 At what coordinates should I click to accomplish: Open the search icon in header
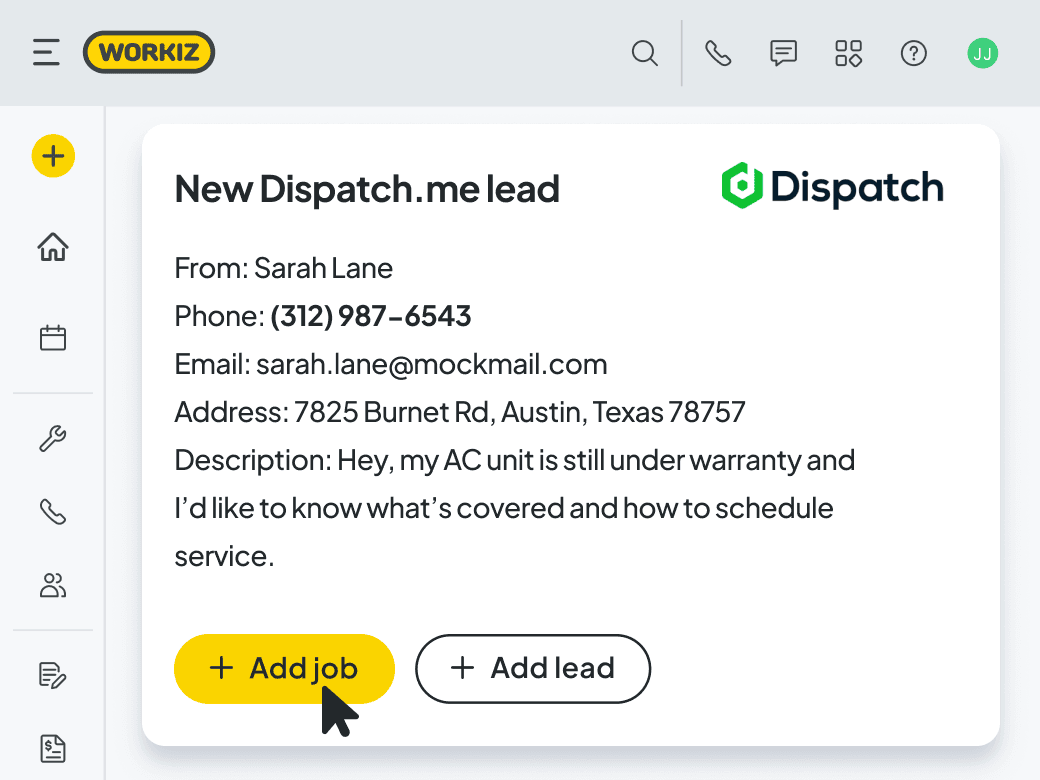coord(645,53)
